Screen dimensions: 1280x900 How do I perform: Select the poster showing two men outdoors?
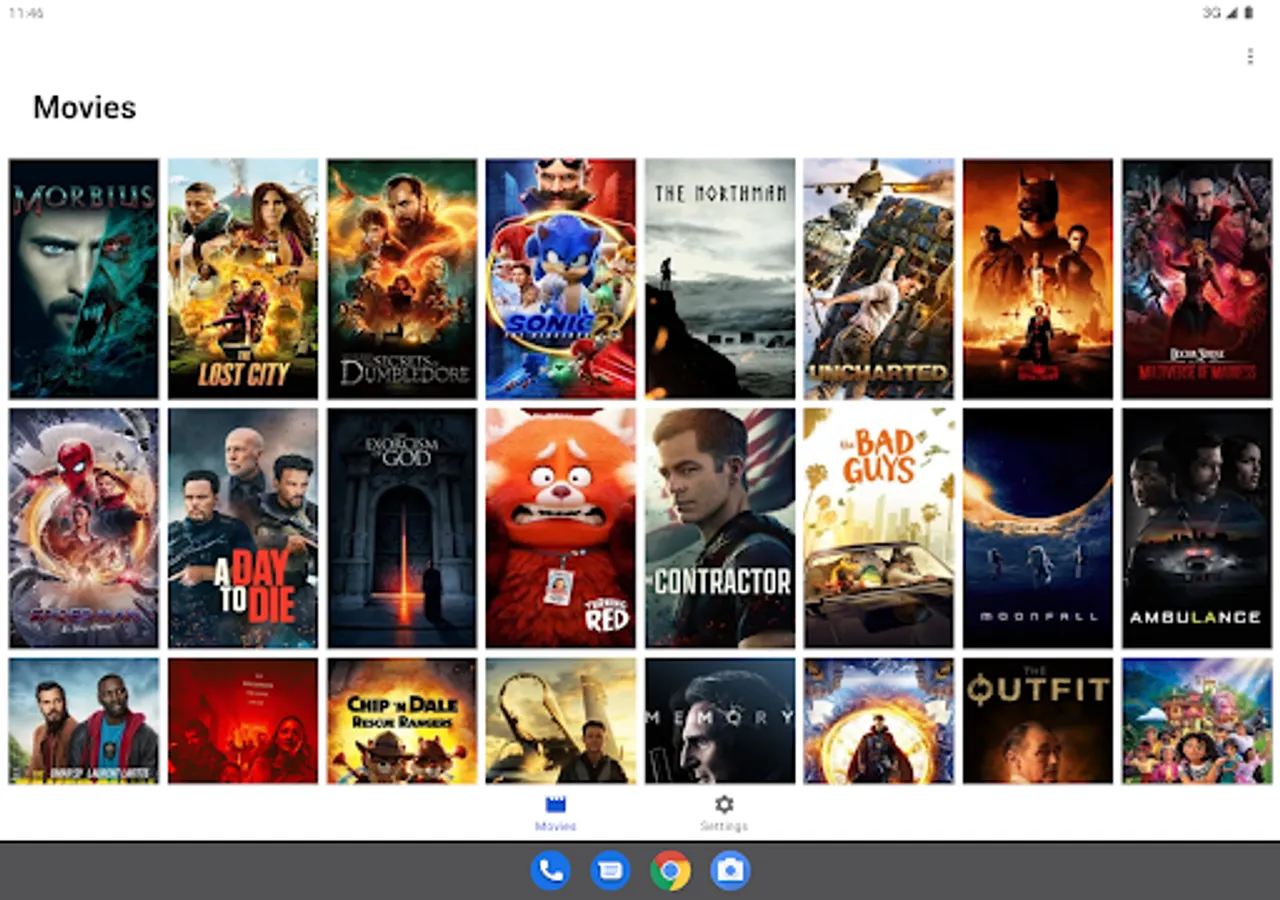[84, 720]
